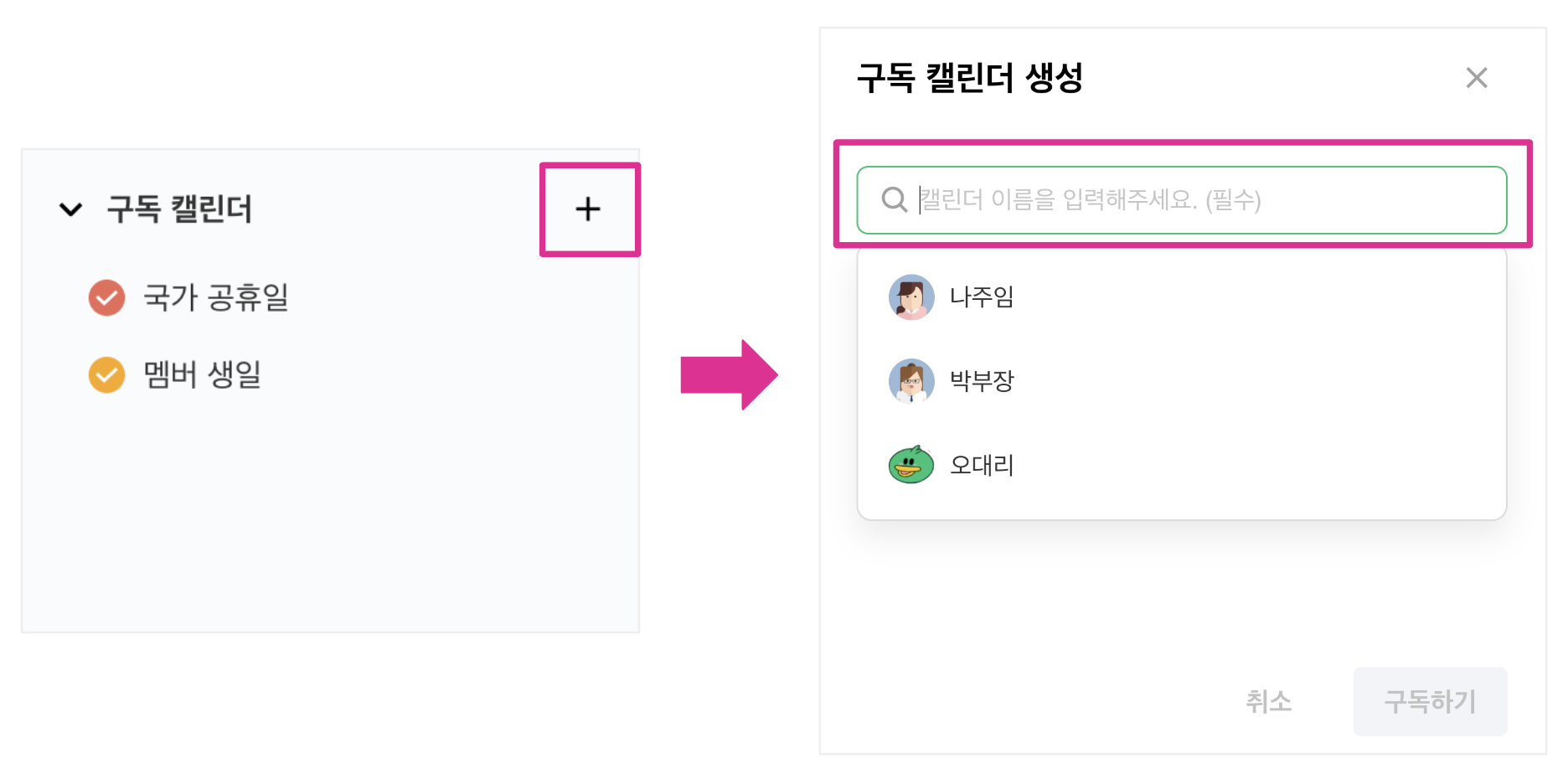Screen dimensions: 1568x774
Task: Toggle the red 국가 공휴일 checkbox
Action: 106,297
